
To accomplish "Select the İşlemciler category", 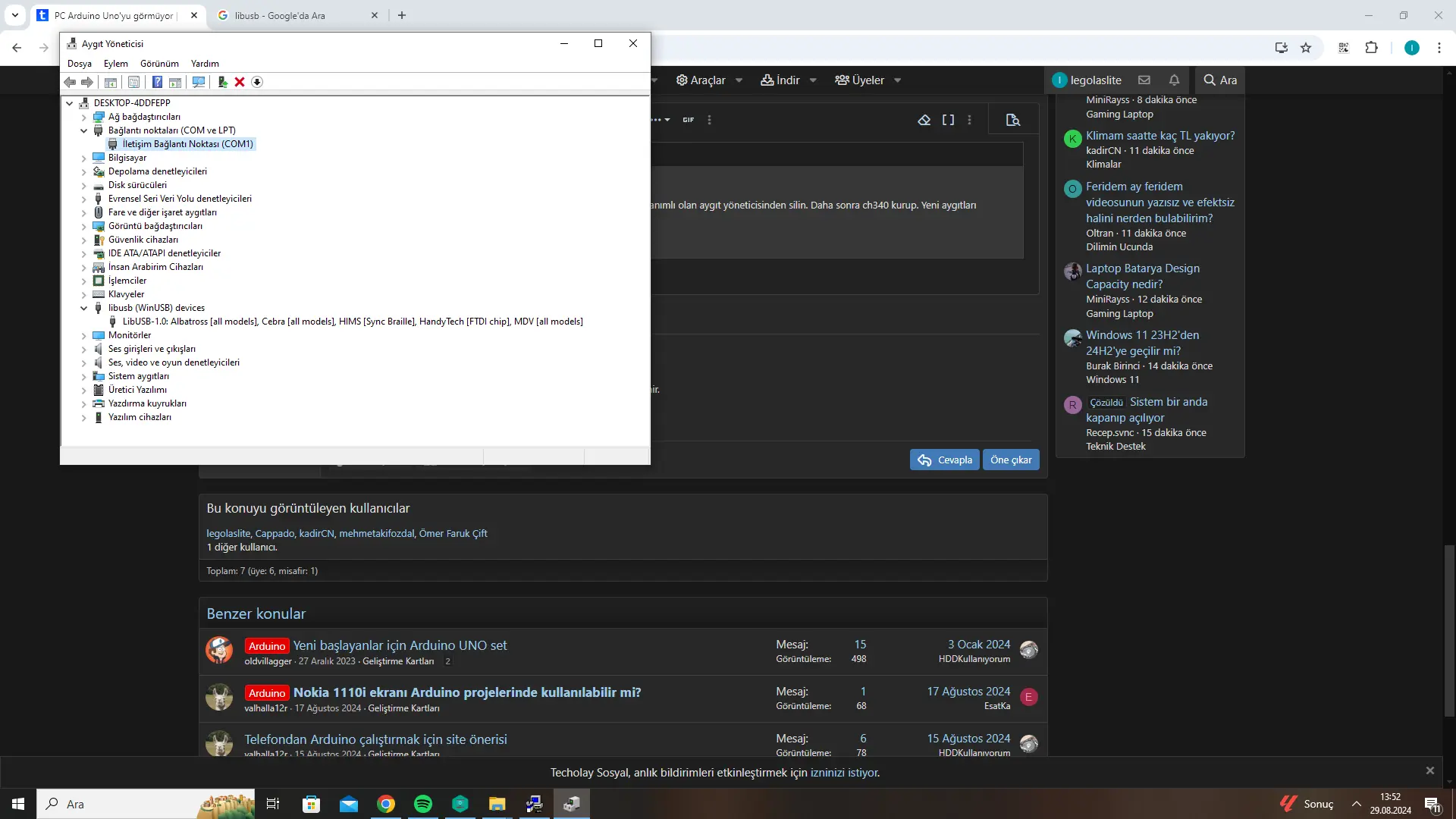I will (127, 281).
